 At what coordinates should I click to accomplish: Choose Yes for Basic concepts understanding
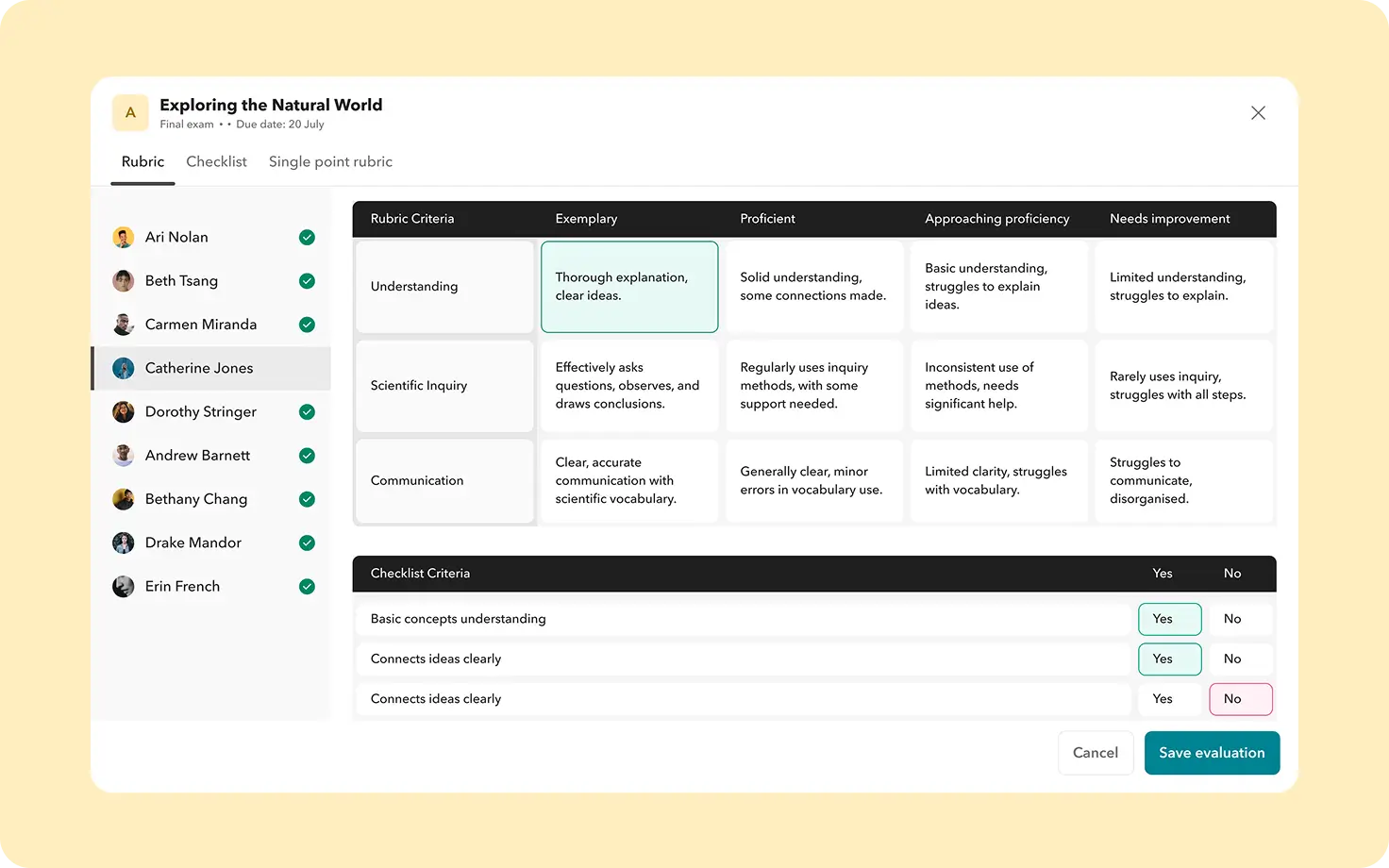[x=1170, y=619]
